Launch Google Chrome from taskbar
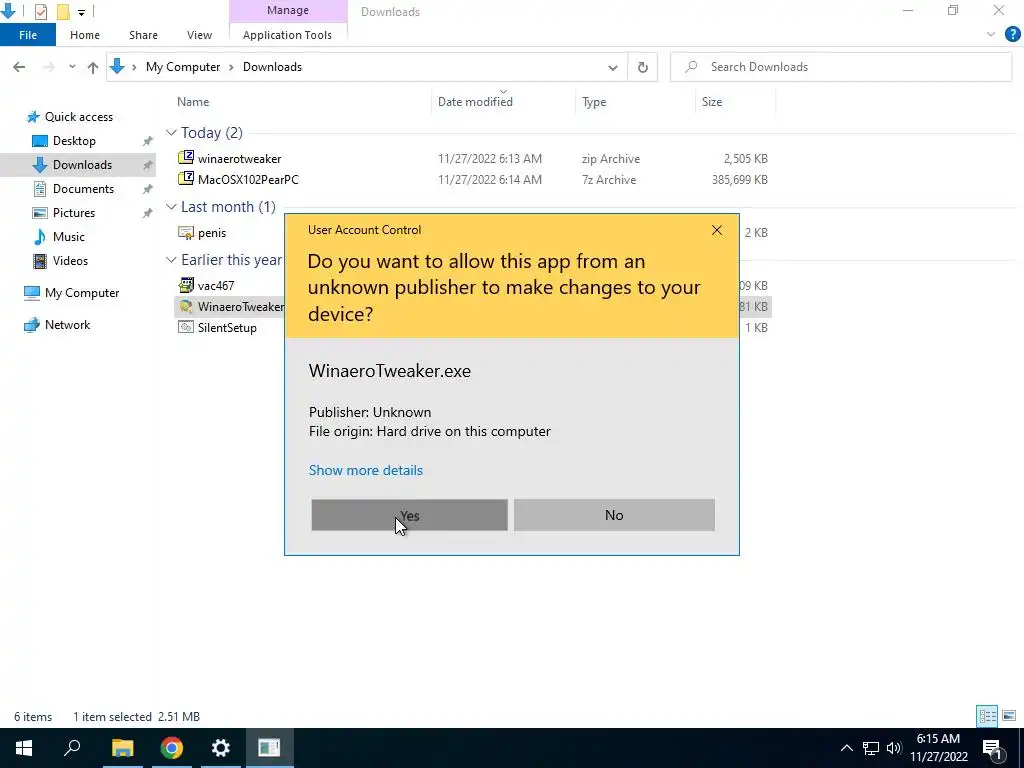The image size is (1024, 768). pos(172,748)
